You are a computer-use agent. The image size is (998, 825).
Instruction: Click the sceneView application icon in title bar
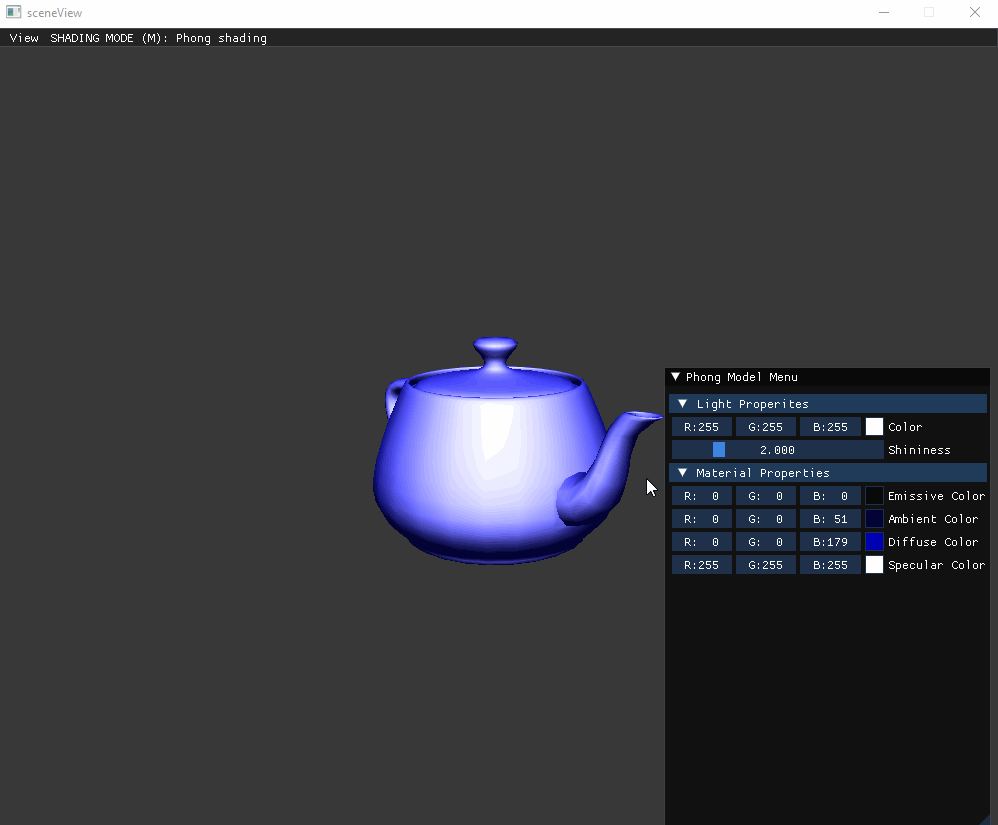point(14,13)
